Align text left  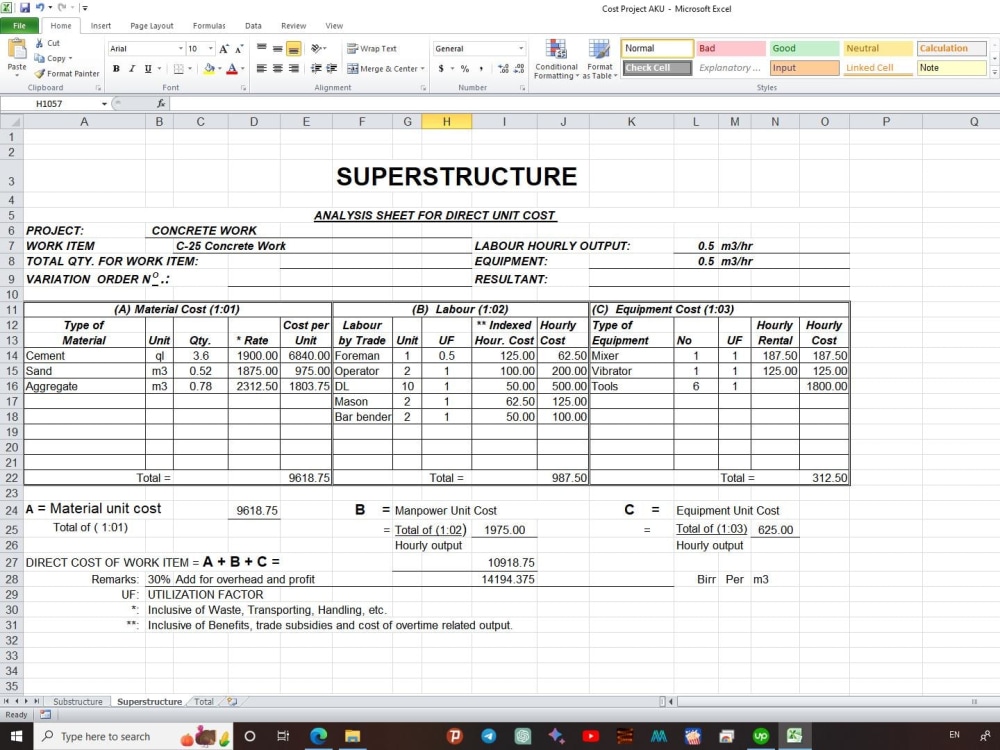click(261, 68)
